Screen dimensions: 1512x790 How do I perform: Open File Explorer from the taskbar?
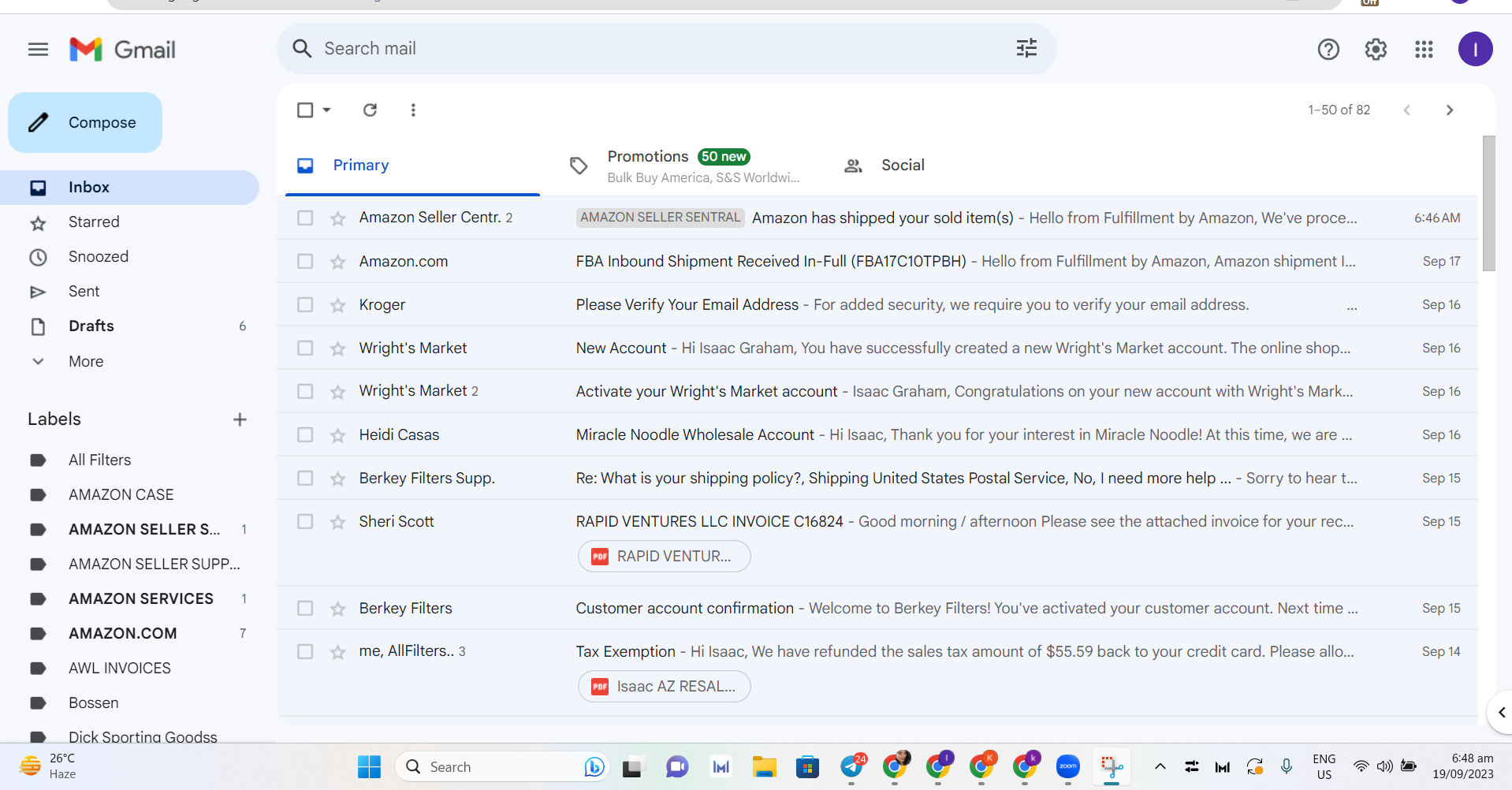click(764, 766)
